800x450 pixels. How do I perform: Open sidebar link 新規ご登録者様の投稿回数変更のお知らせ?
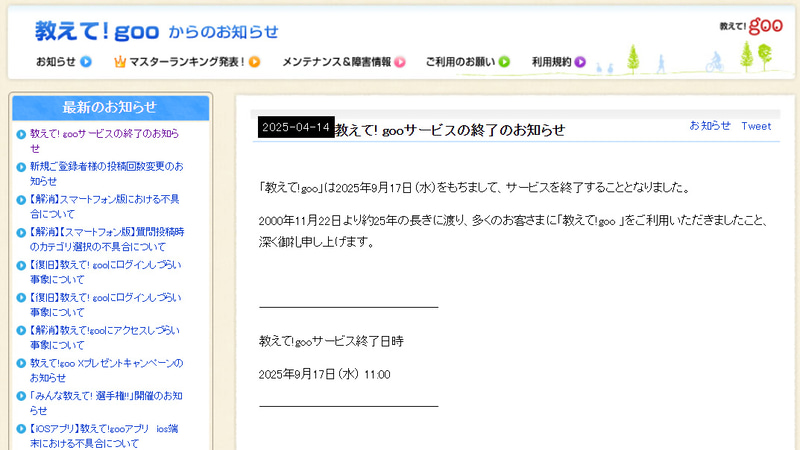point(106,173)
